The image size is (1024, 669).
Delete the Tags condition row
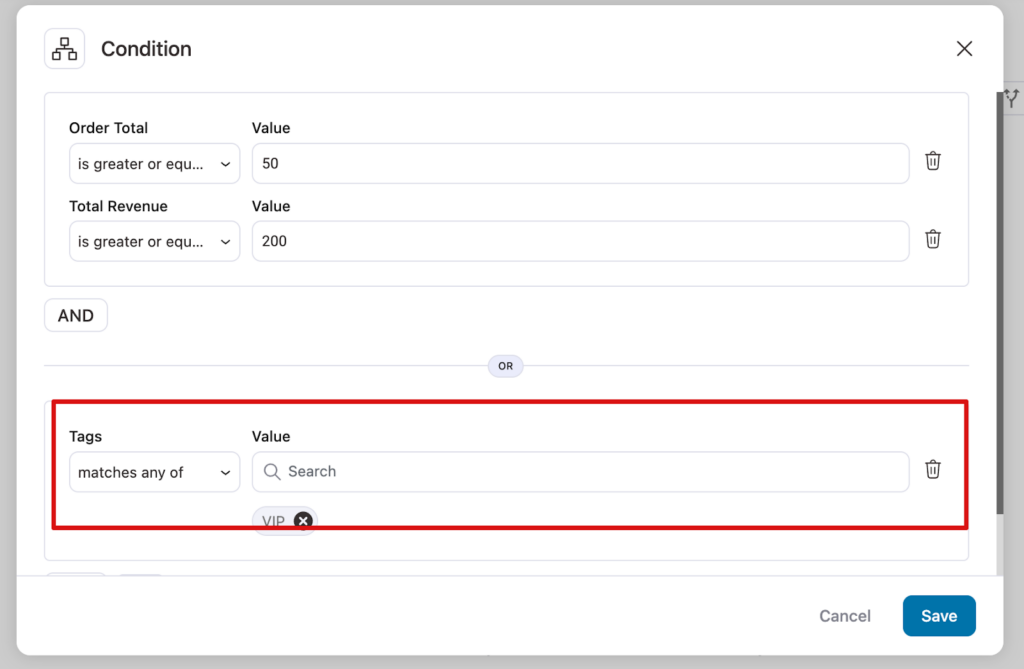click(932, 469)
